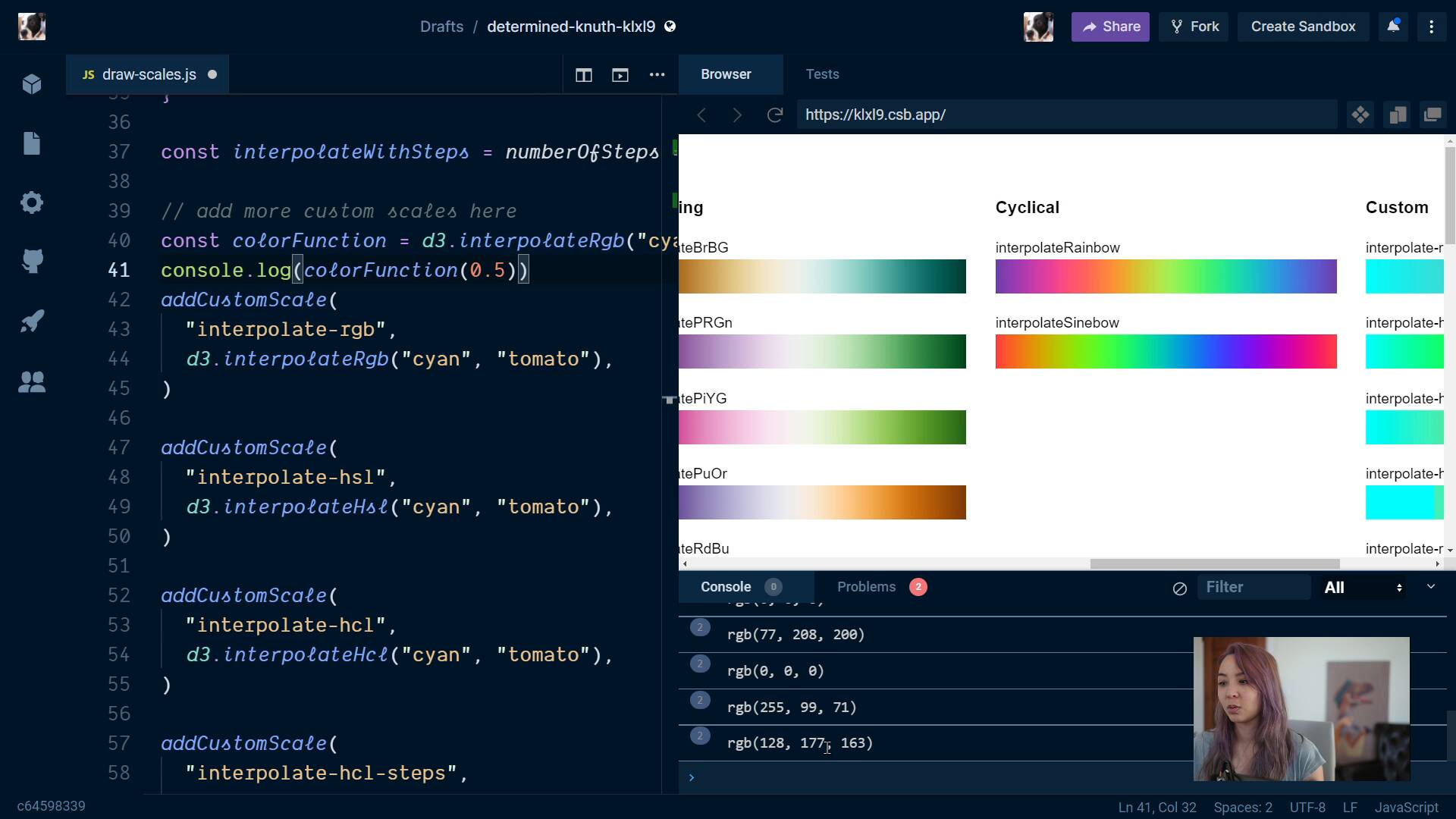
Task: Fork the sandbox
Action: point(1194,27)
